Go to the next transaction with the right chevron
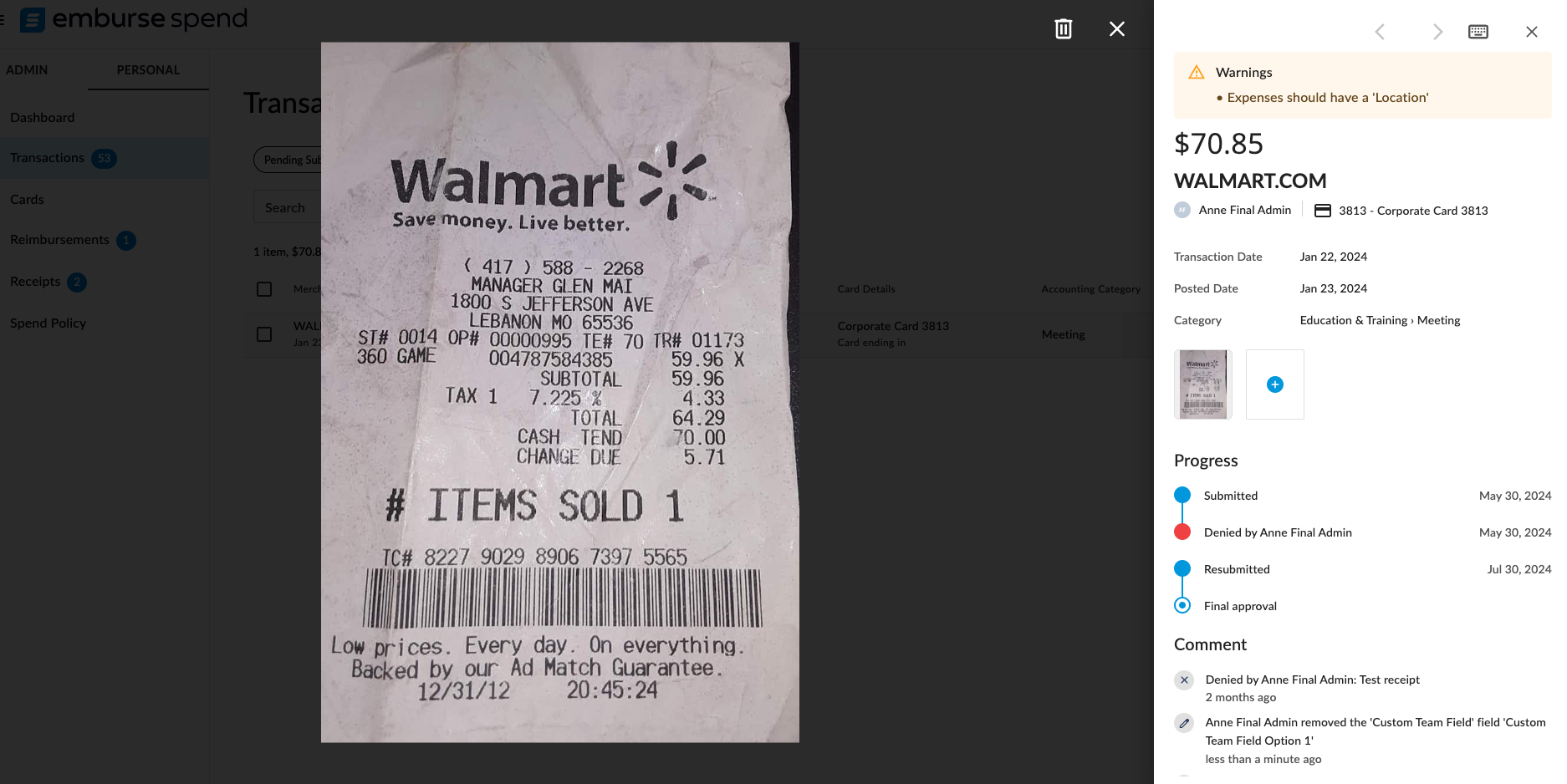This screenshot has height=784, width=1567. tap(1437, 32)
